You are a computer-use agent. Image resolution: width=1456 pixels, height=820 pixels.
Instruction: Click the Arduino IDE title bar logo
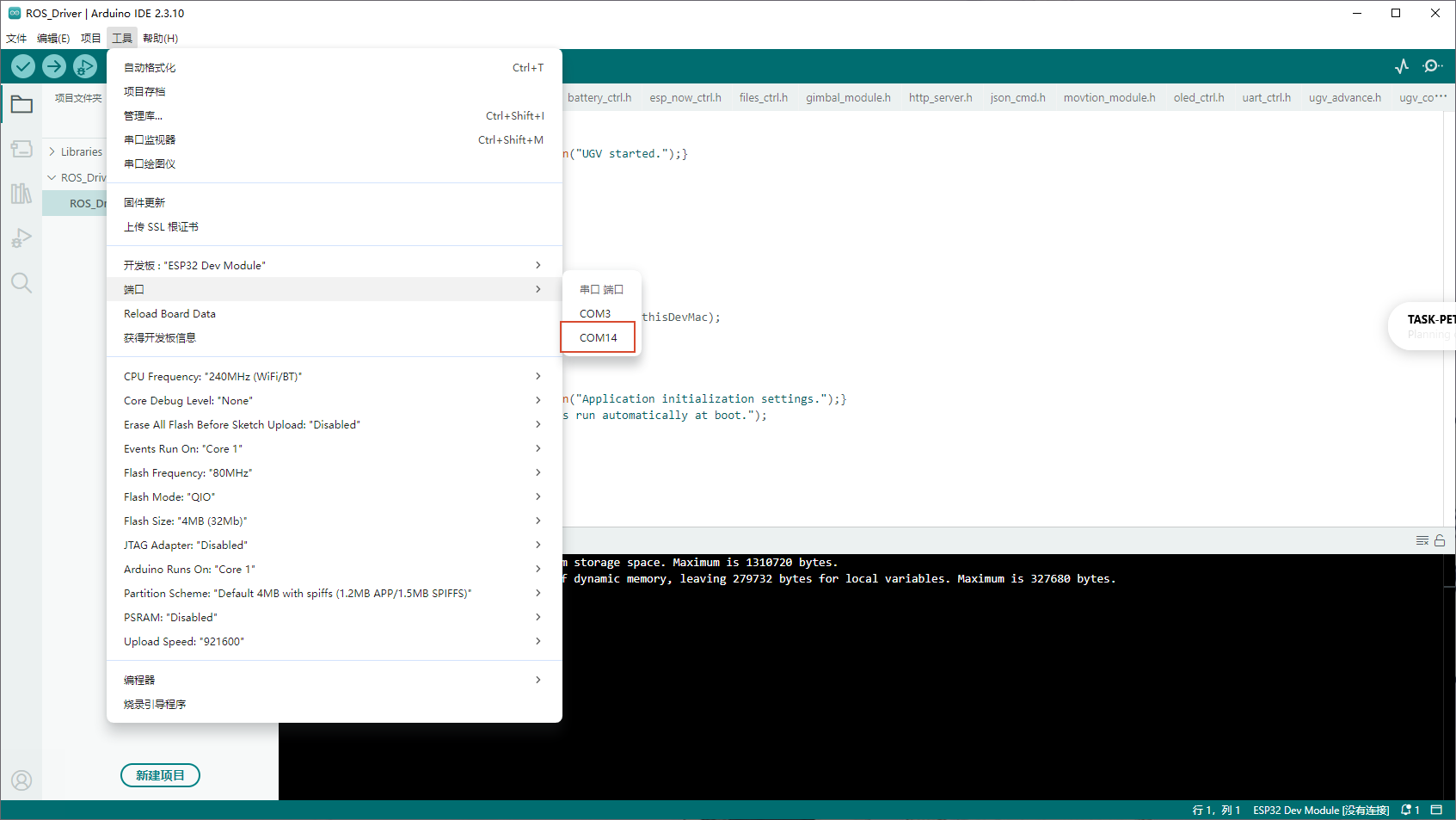15,13
